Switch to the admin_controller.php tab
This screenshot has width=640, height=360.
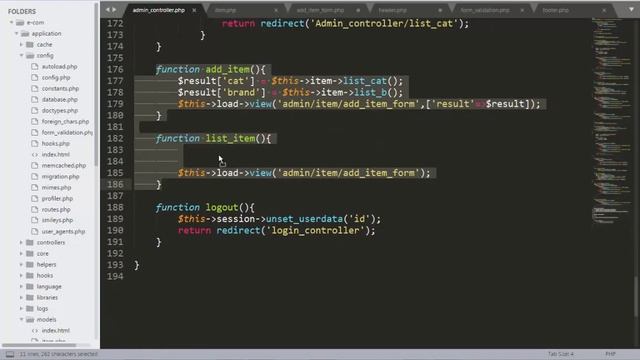coord(159,10)
